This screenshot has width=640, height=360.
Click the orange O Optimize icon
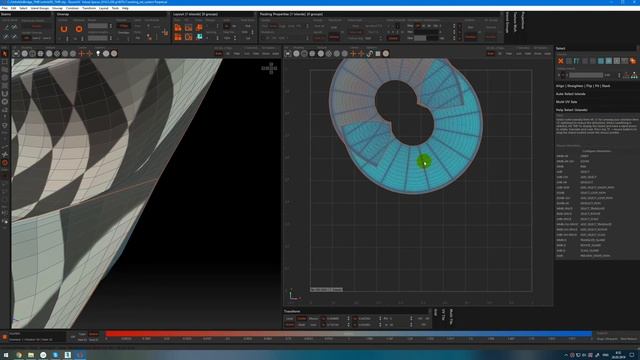(x=79, y=29)
